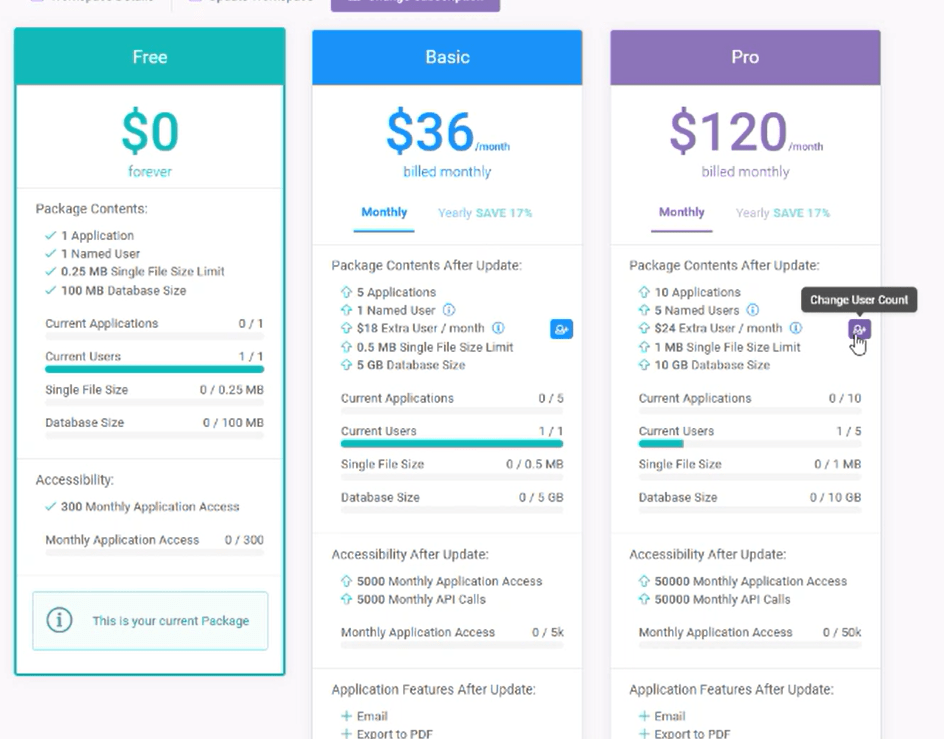Click plus icon next to Email in Basic plan
This screenshot has width=944, height=739.
coord(346,716)
